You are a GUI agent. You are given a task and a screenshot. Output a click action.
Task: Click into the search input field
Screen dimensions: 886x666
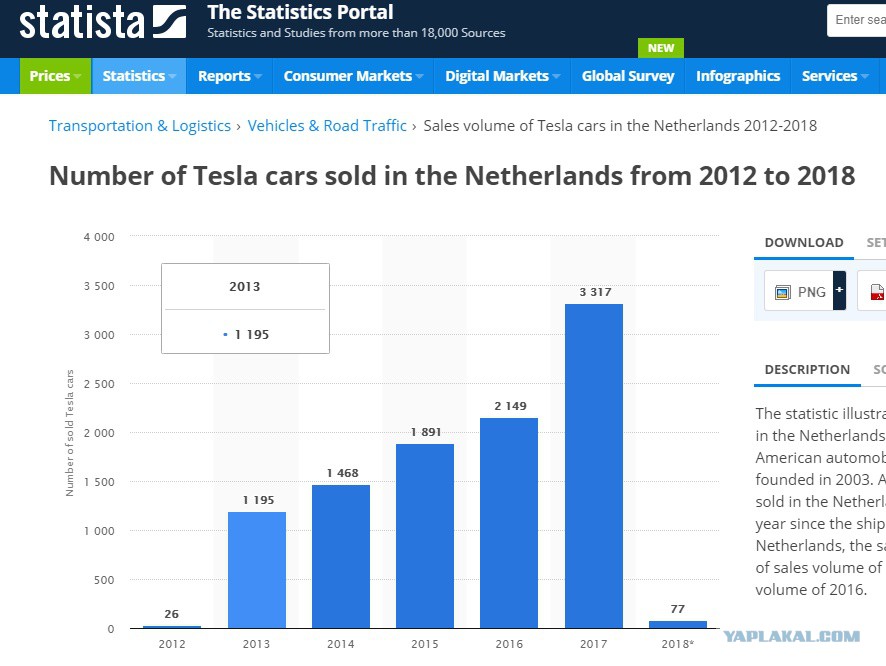pyautogui.click(x=857, y=20)
